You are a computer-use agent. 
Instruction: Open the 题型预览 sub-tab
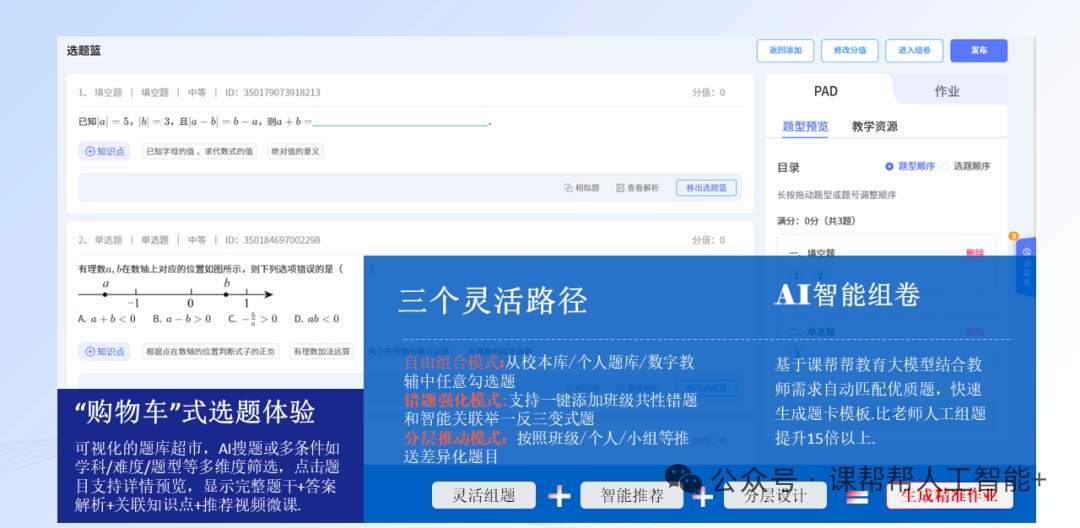tap(805, 127)
